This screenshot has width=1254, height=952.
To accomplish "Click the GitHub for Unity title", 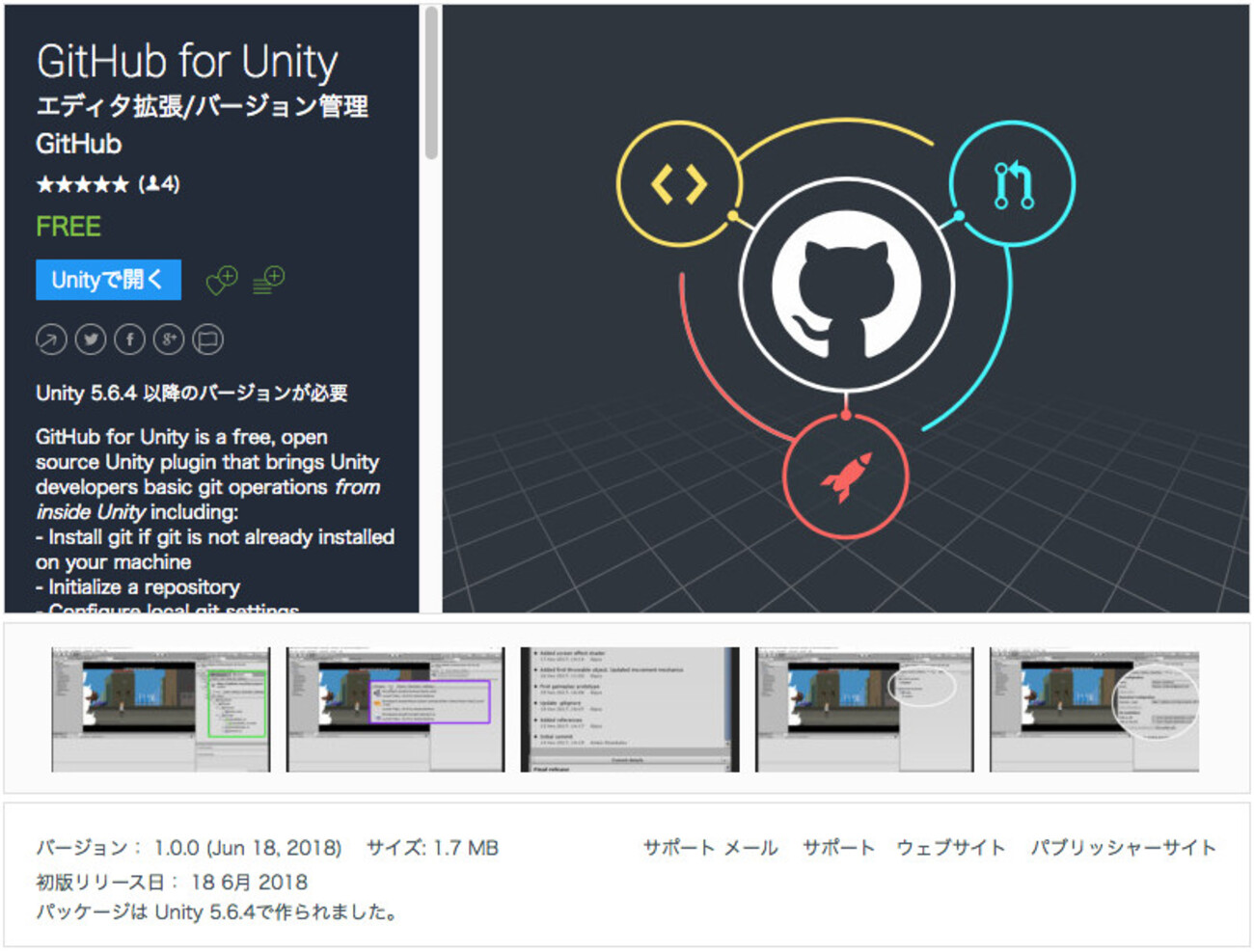I will (187, 61).
